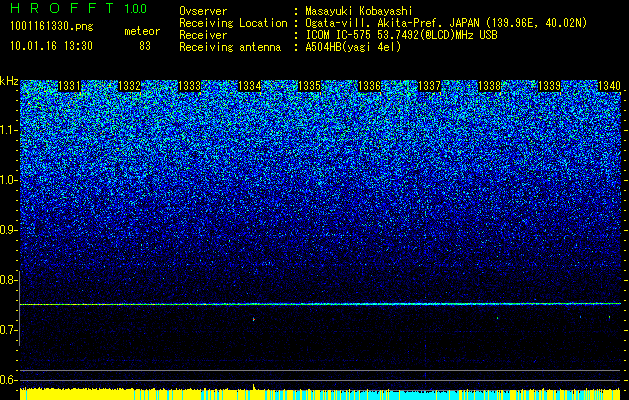629x400 pixels.
Task: Click the Receiver field label
Action: pos(203,35)
